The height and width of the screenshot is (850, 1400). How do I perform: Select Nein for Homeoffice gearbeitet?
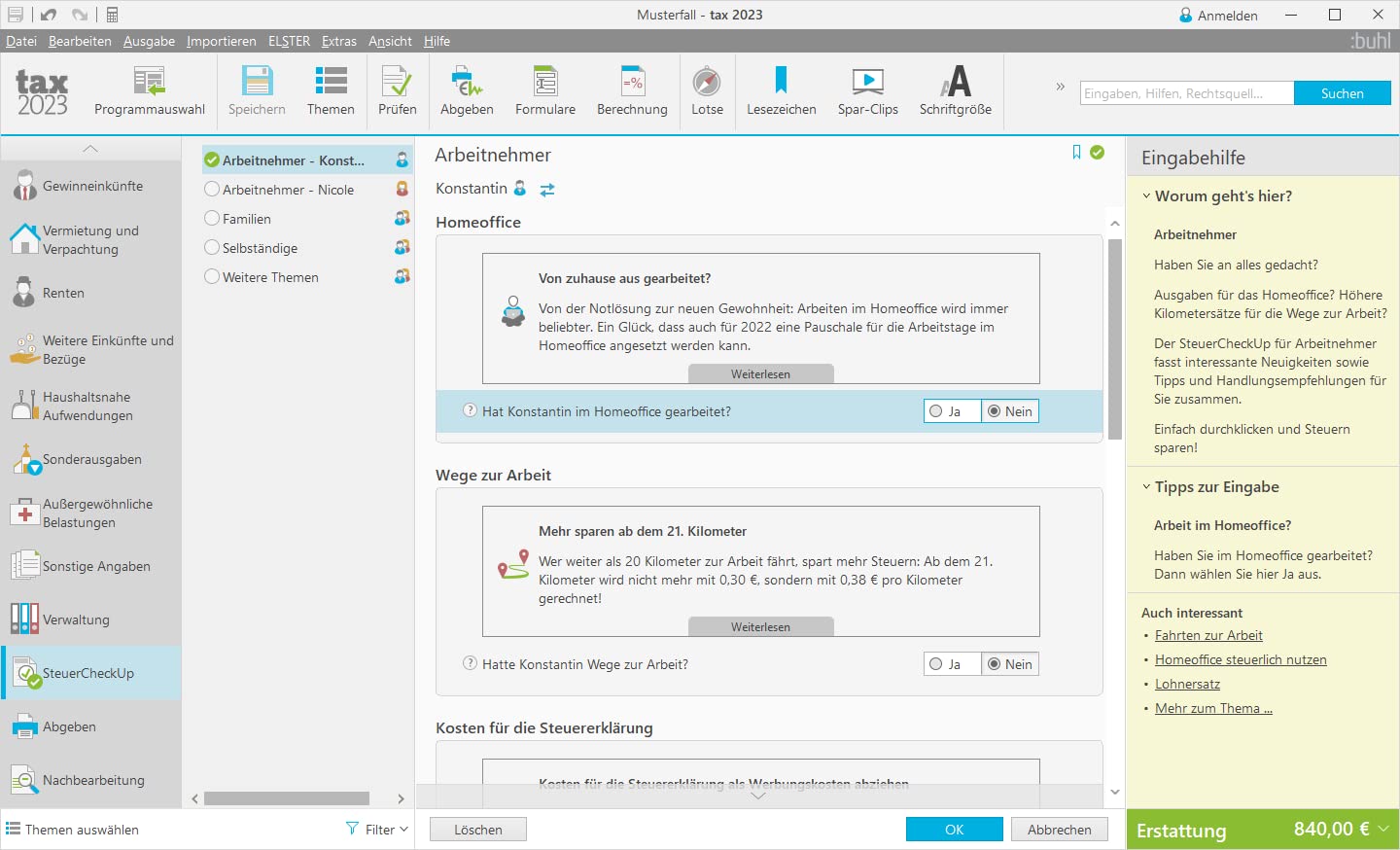[x=1010, y=411]
